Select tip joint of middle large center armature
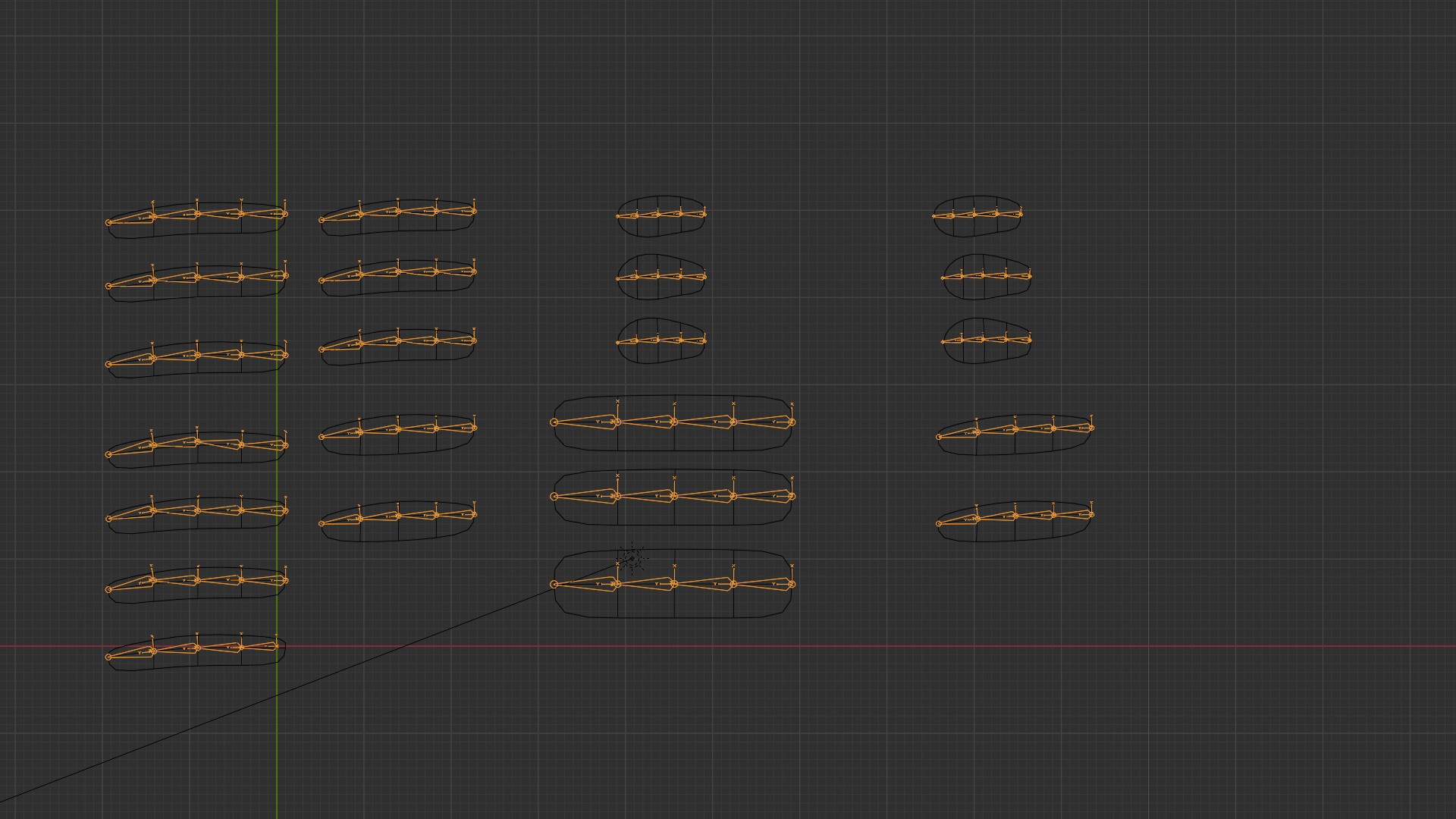 792,496
